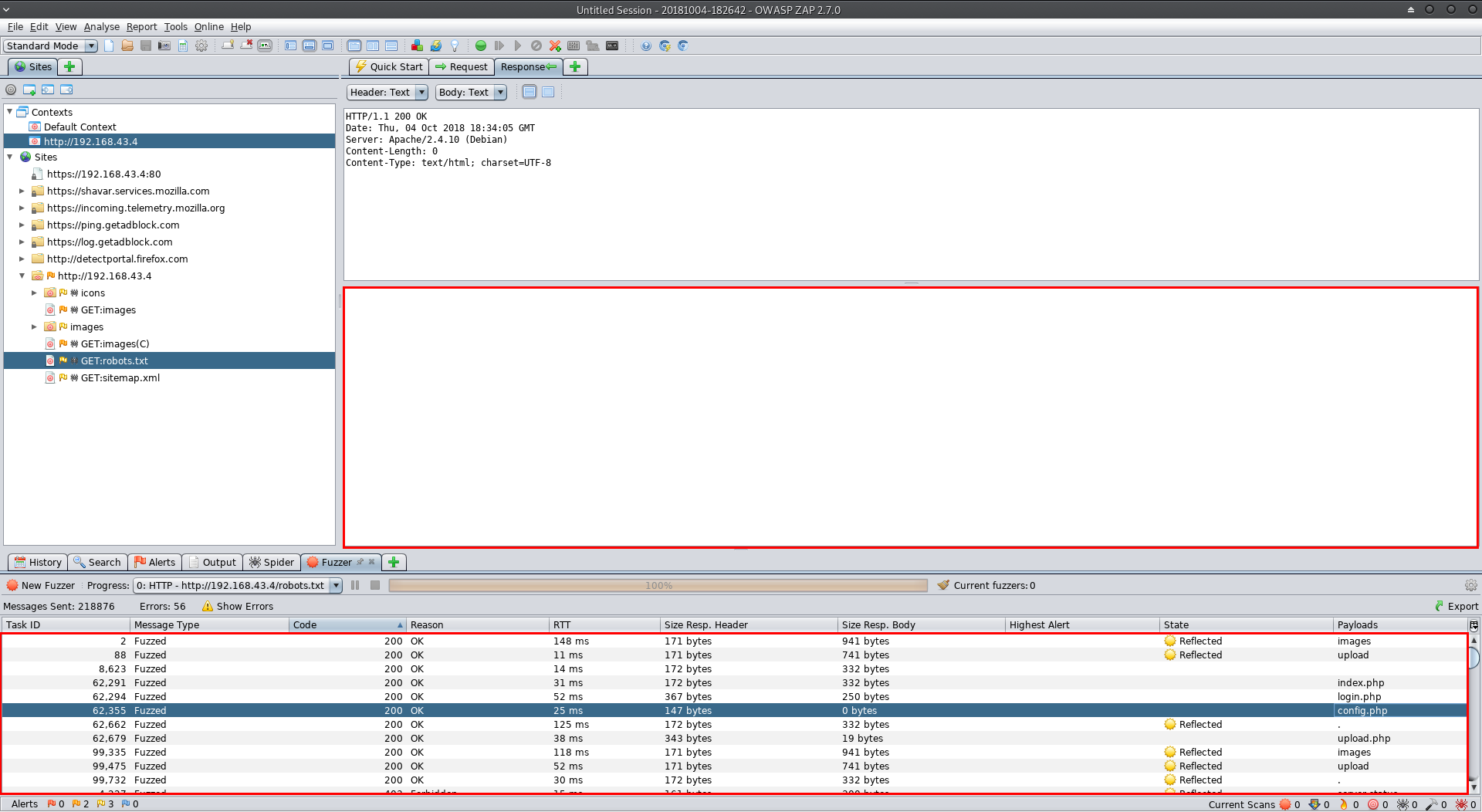1482x812 pixels.
Task: Open the Header: Text dropdown
Action: click(387, 92)
